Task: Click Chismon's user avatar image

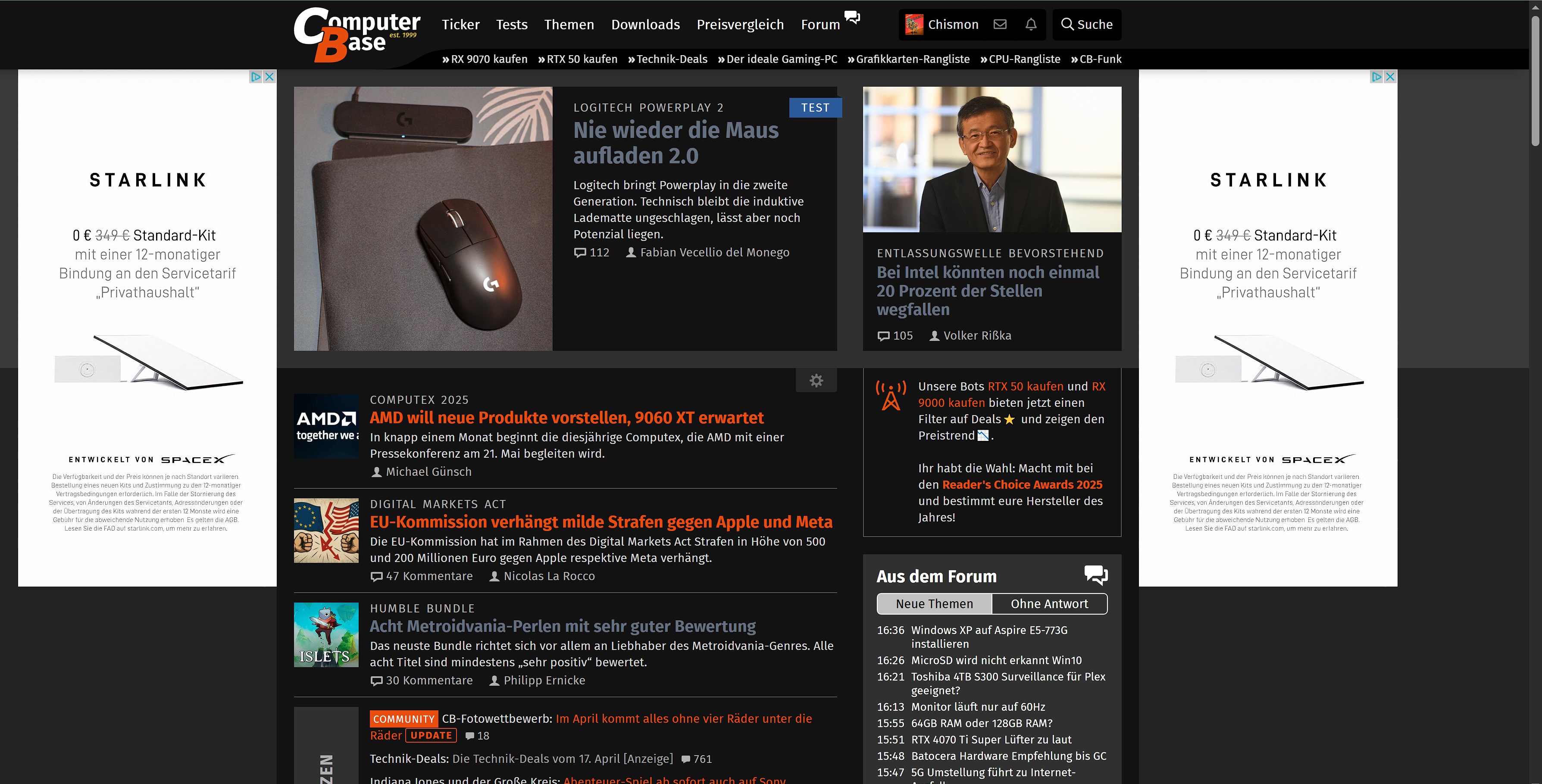Action: 913,25
